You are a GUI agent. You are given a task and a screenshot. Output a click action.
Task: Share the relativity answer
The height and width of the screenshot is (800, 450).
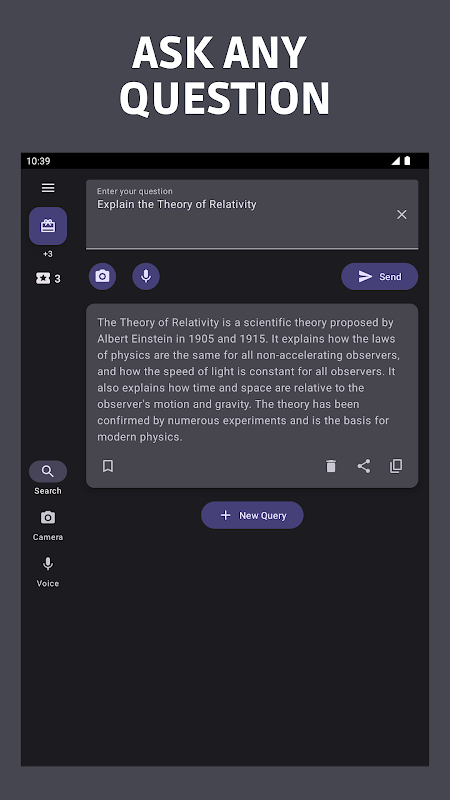coord(364,466)
